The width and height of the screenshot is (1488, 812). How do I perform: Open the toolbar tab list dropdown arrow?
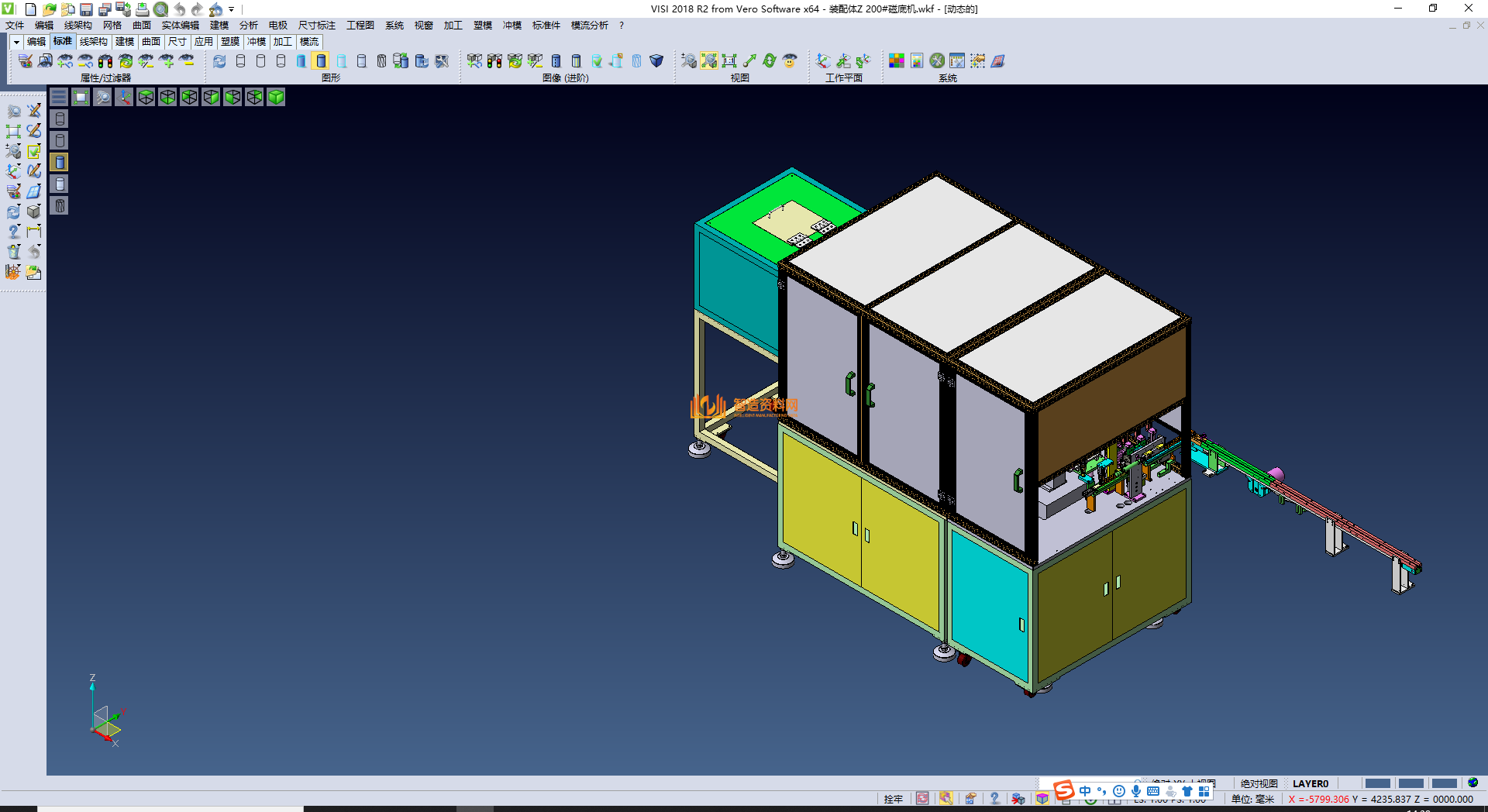pos(16,42)
